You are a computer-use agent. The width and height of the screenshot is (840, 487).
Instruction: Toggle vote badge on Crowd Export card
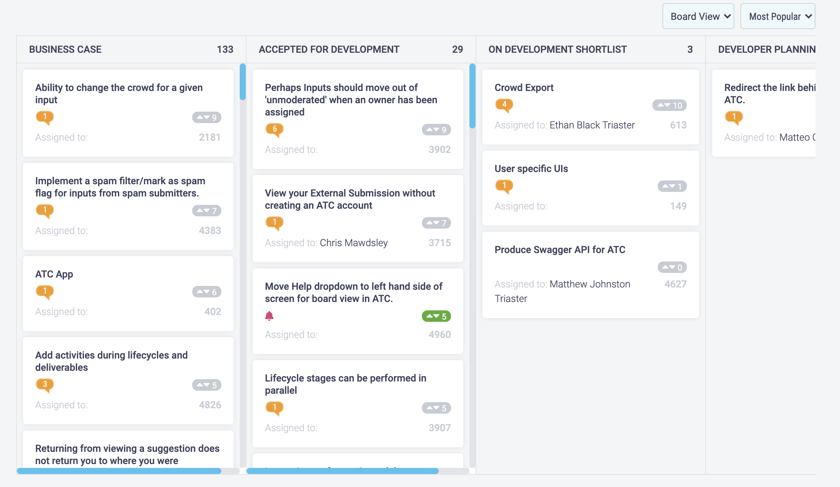(x=669, y=105)
